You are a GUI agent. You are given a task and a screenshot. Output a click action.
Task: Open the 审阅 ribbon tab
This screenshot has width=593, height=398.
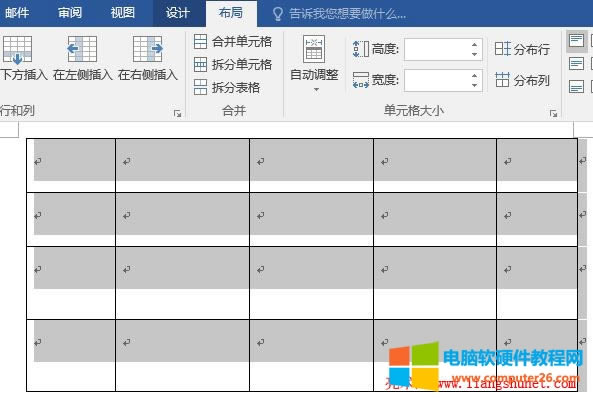pos(70,13)
